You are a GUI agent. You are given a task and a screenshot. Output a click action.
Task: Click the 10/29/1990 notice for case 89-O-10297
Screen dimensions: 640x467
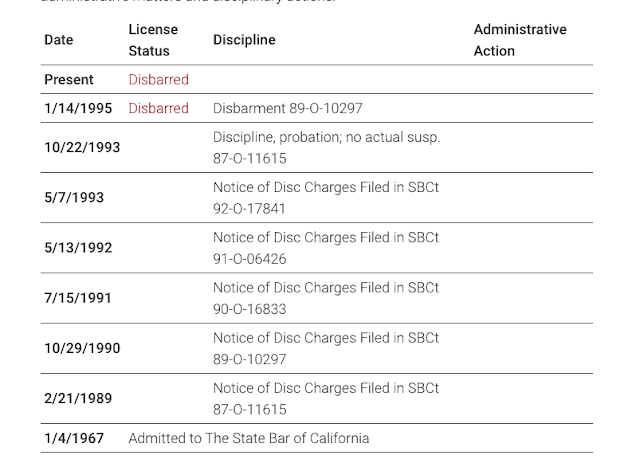pyautogui.click(x=326, y=348)
